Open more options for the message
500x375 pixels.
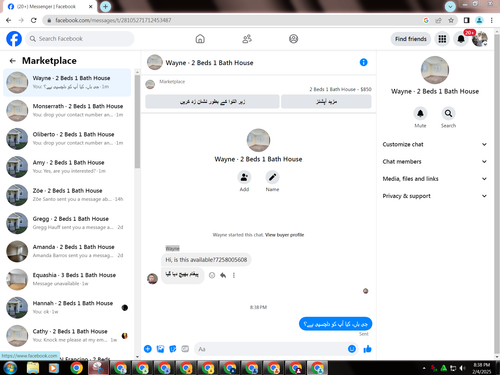point(234,275)
